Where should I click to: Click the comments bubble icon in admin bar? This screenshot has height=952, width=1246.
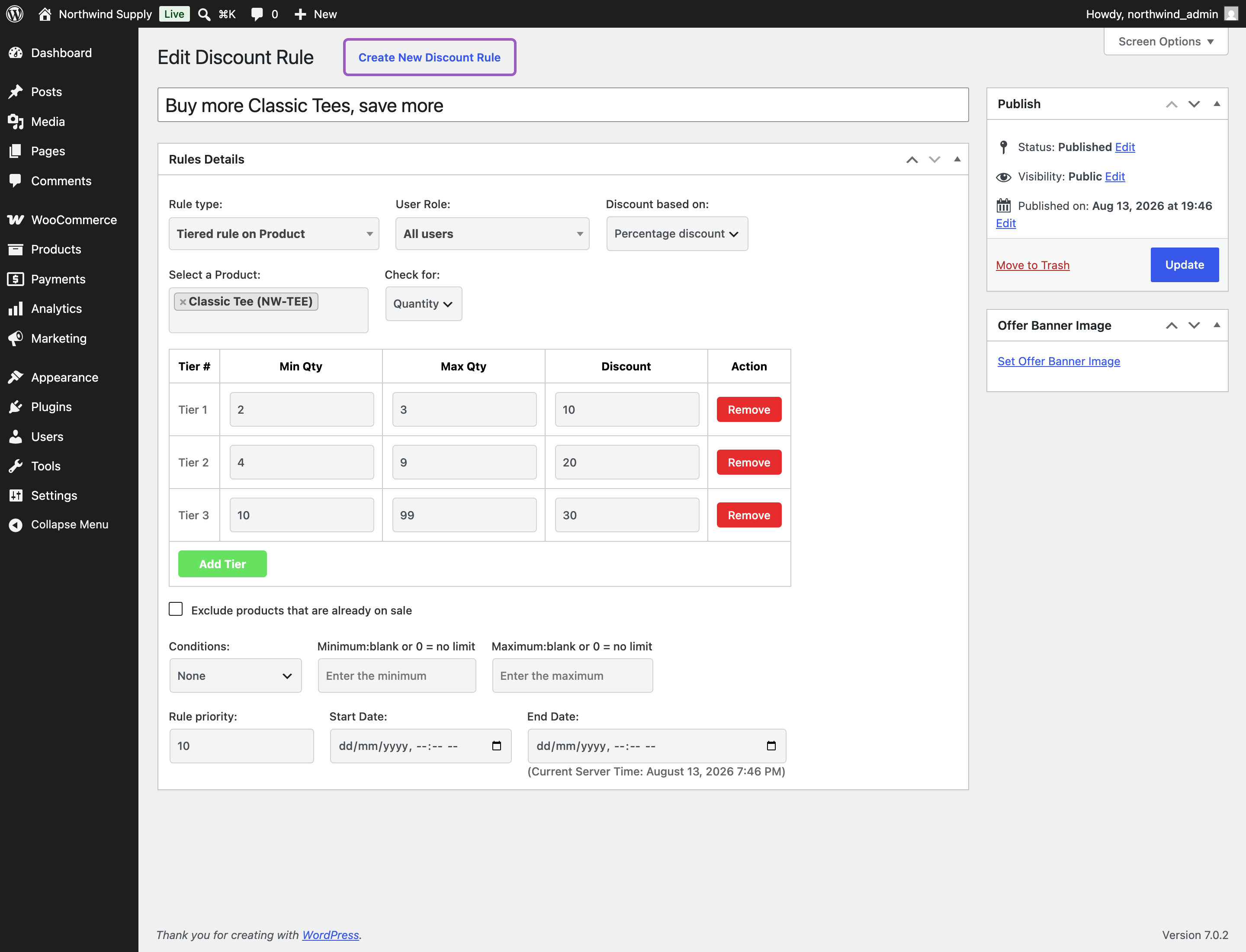(257, 14)
